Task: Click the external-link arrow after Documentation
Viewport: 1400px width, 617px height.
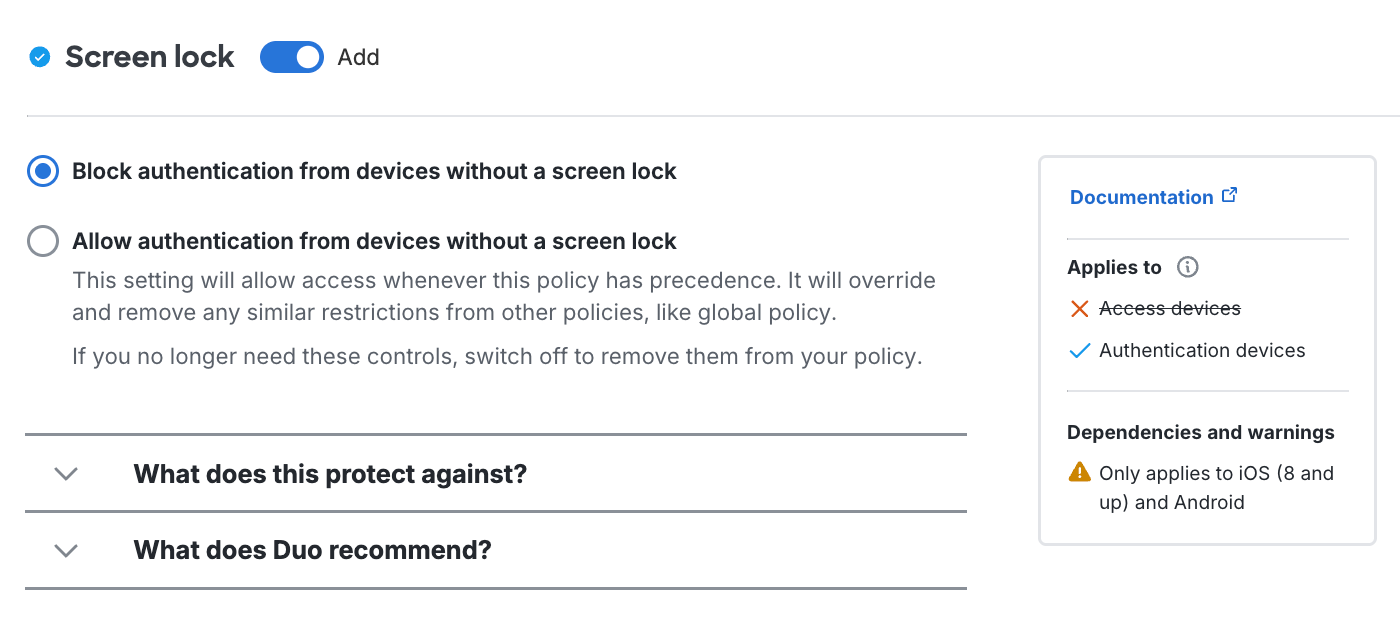Action: tap(1229, 194)
